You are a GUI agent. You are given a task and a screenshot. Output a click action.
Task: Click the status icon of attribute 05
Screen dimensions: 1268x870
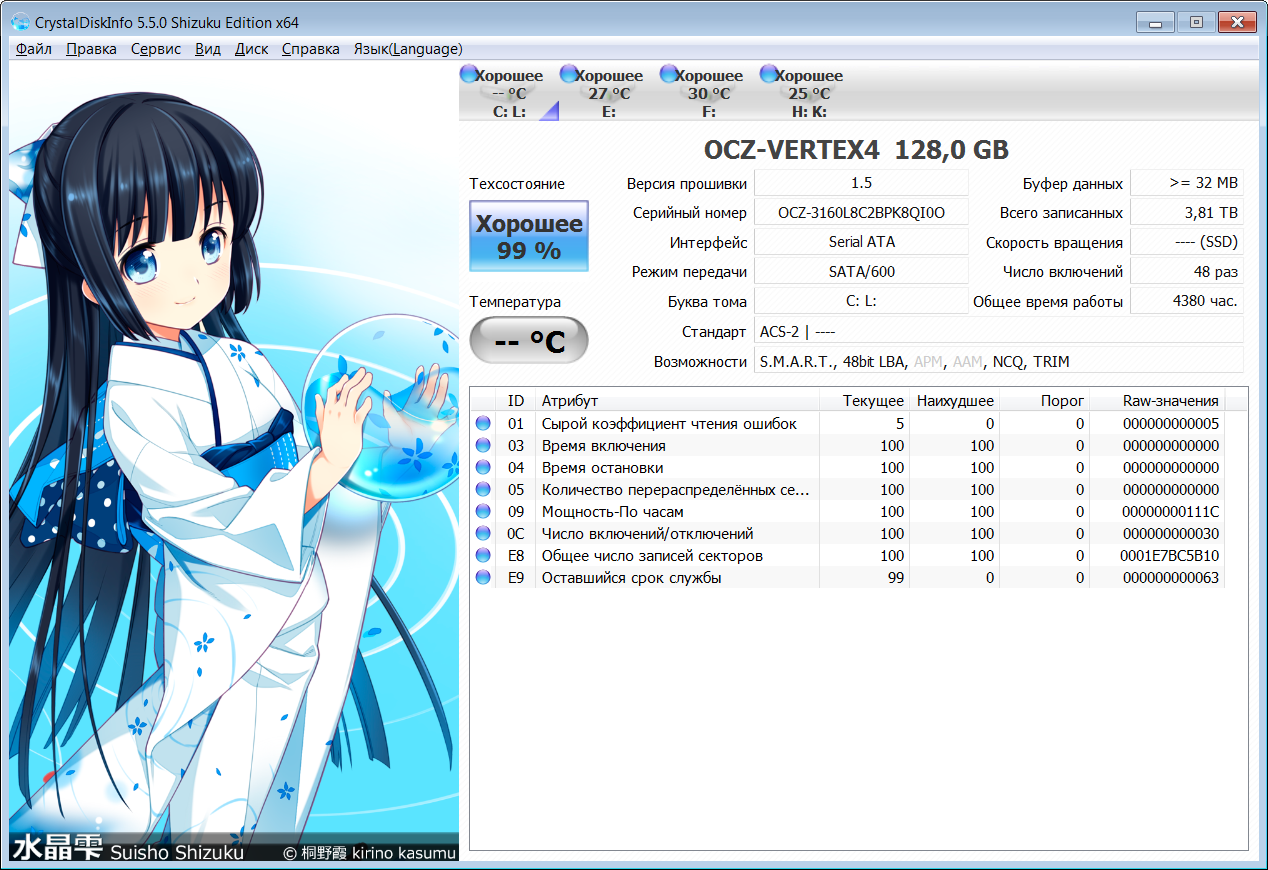click(483, 490)
